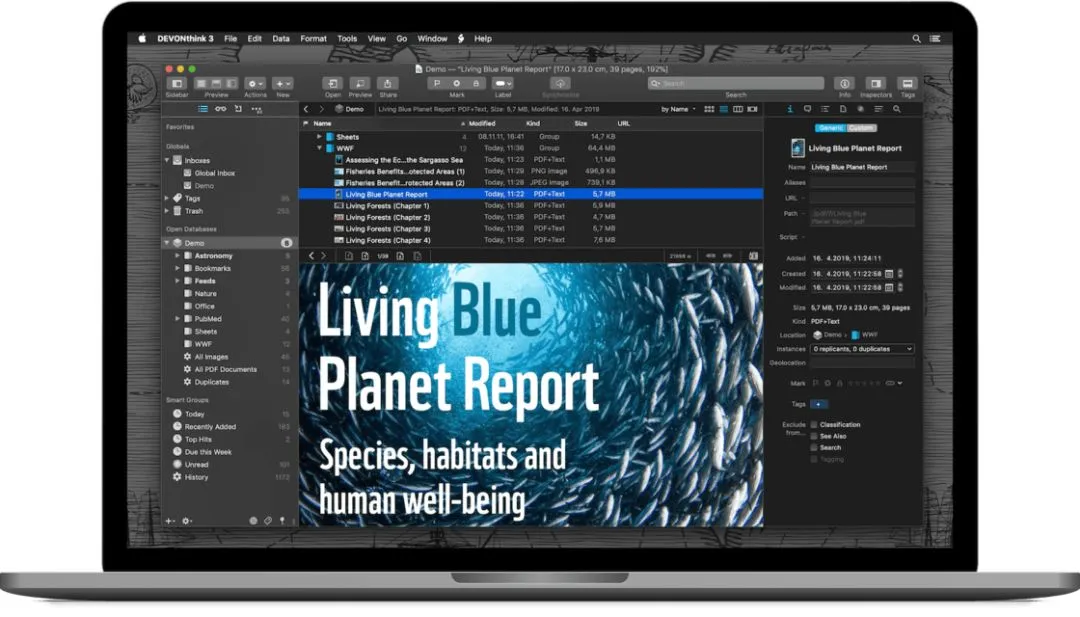Open the File menu

[230, 39]
